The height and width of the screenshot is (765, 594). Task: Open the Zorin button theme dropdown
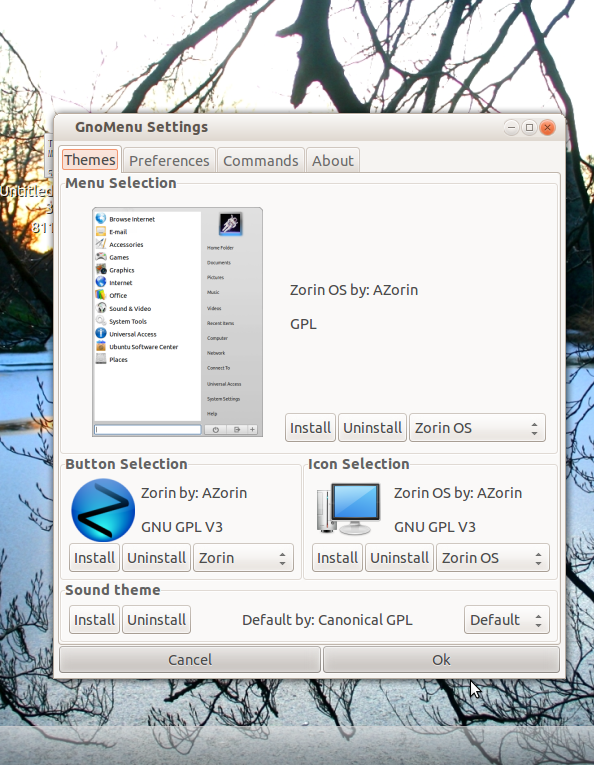(x=243, y=558)
